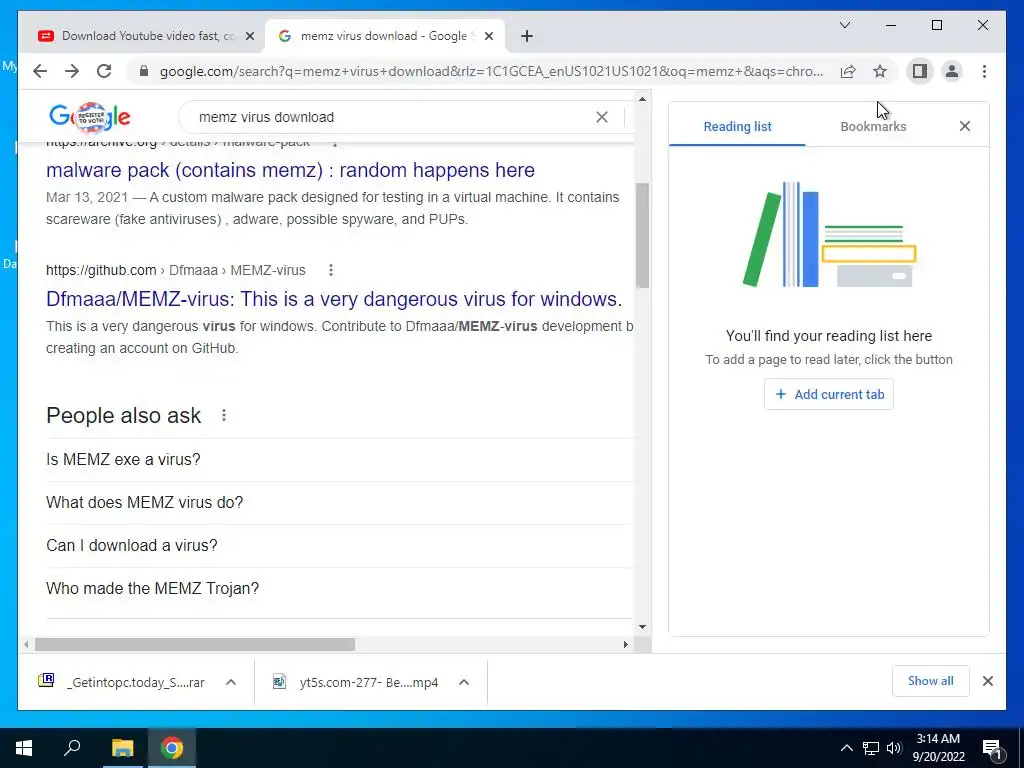Click the Google logo

(90, 117)
